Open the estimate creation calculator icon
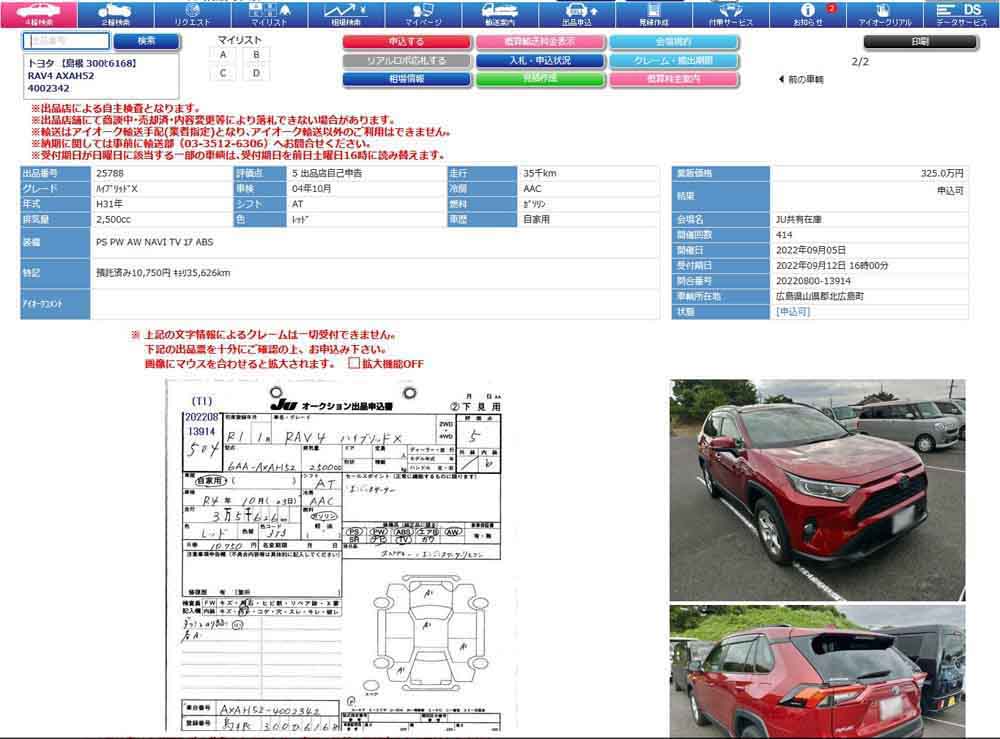1000x739 pixels. pyautogui.click(x=654, y=14)
